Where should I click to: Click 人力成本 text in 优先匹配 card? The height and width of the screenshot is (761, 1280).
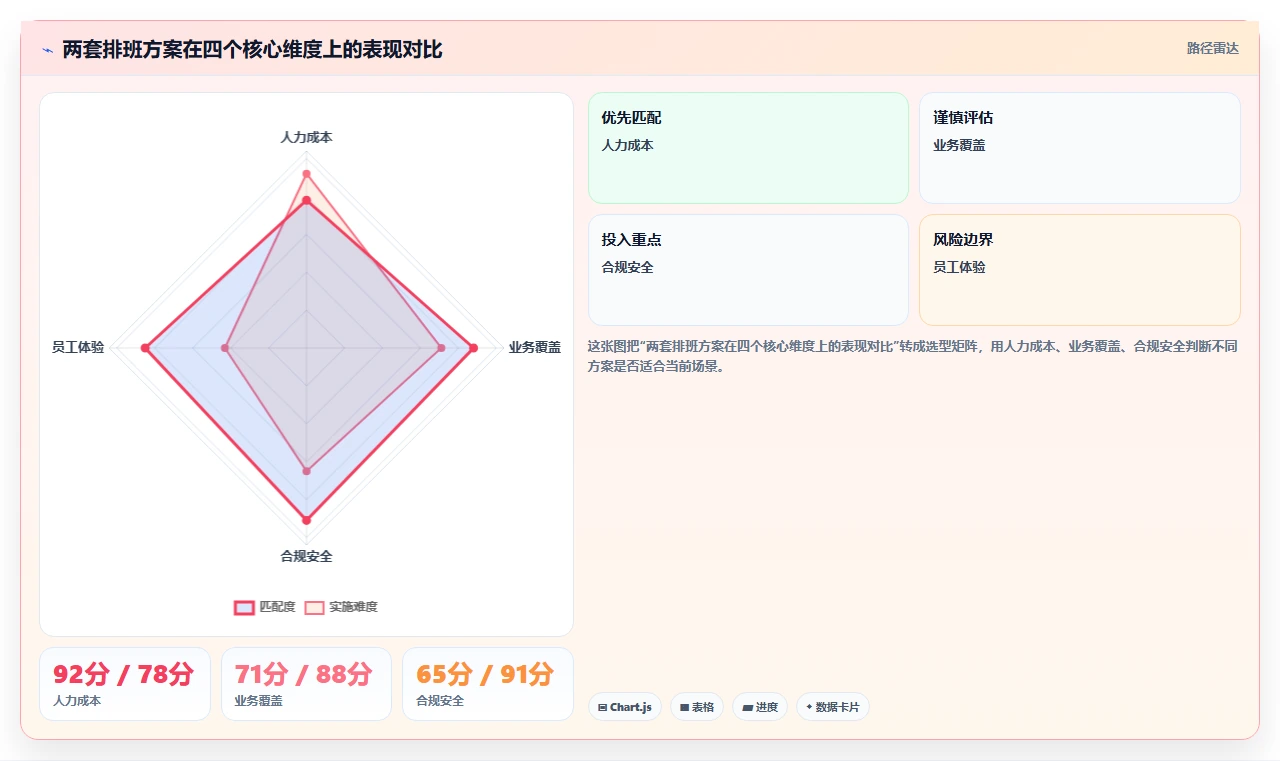627,145
